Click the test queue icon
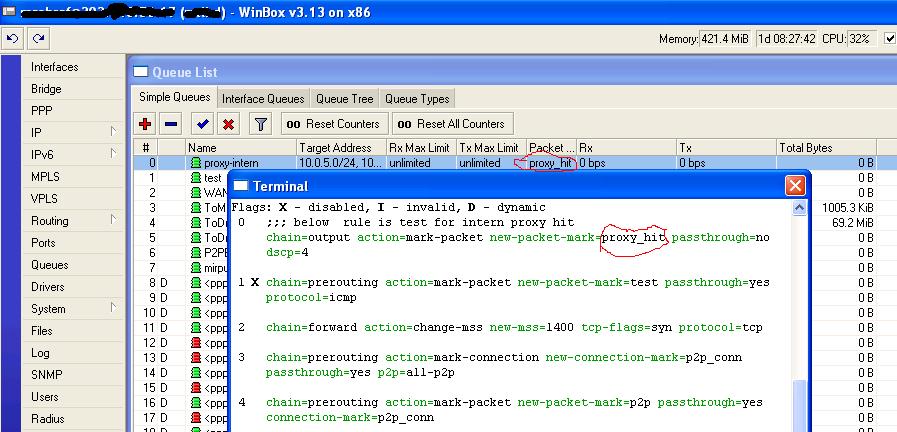Screen dimensions: 897x432 click(x=196, y=178)
